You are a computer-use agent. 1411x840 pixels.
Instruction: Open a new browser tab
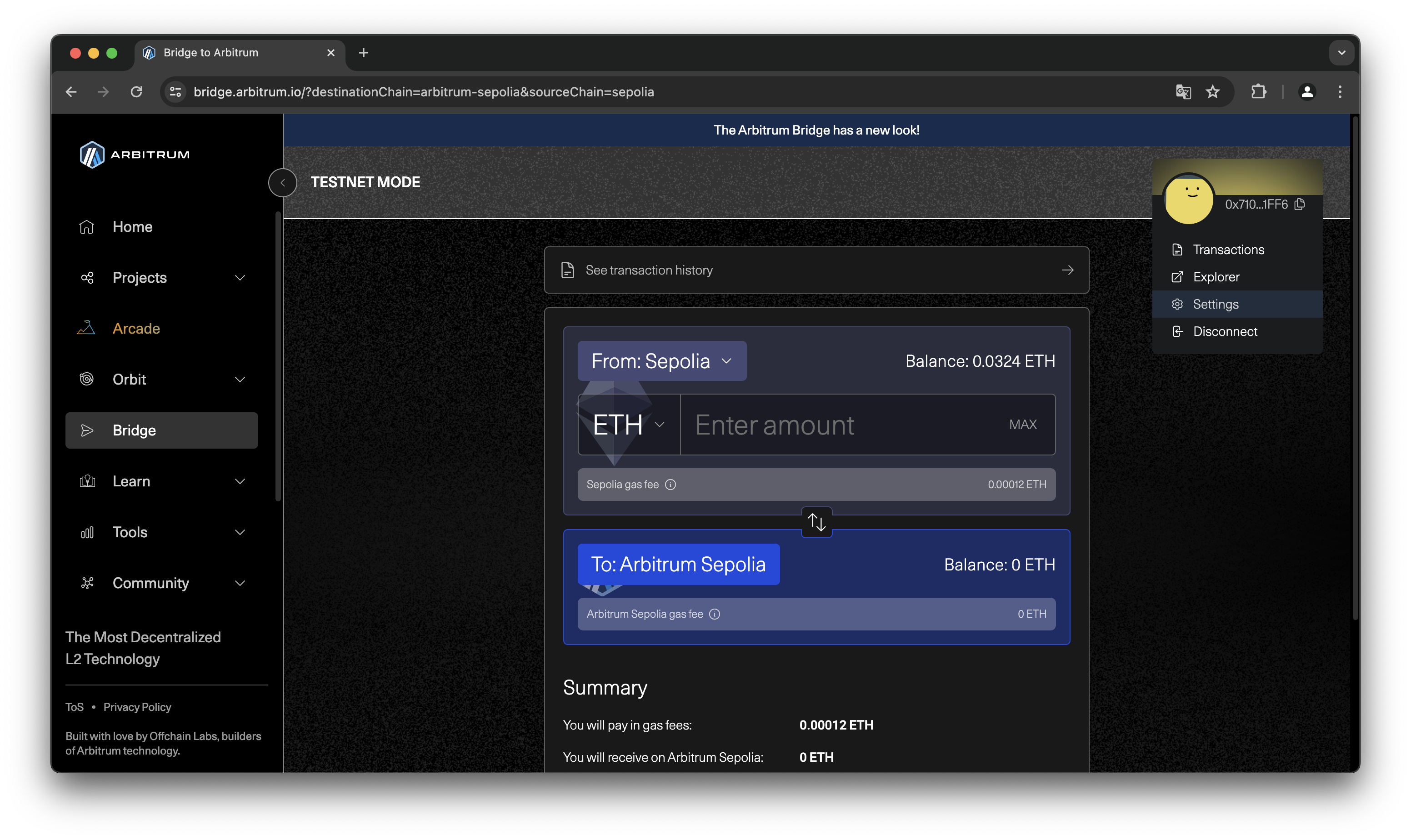363,53
